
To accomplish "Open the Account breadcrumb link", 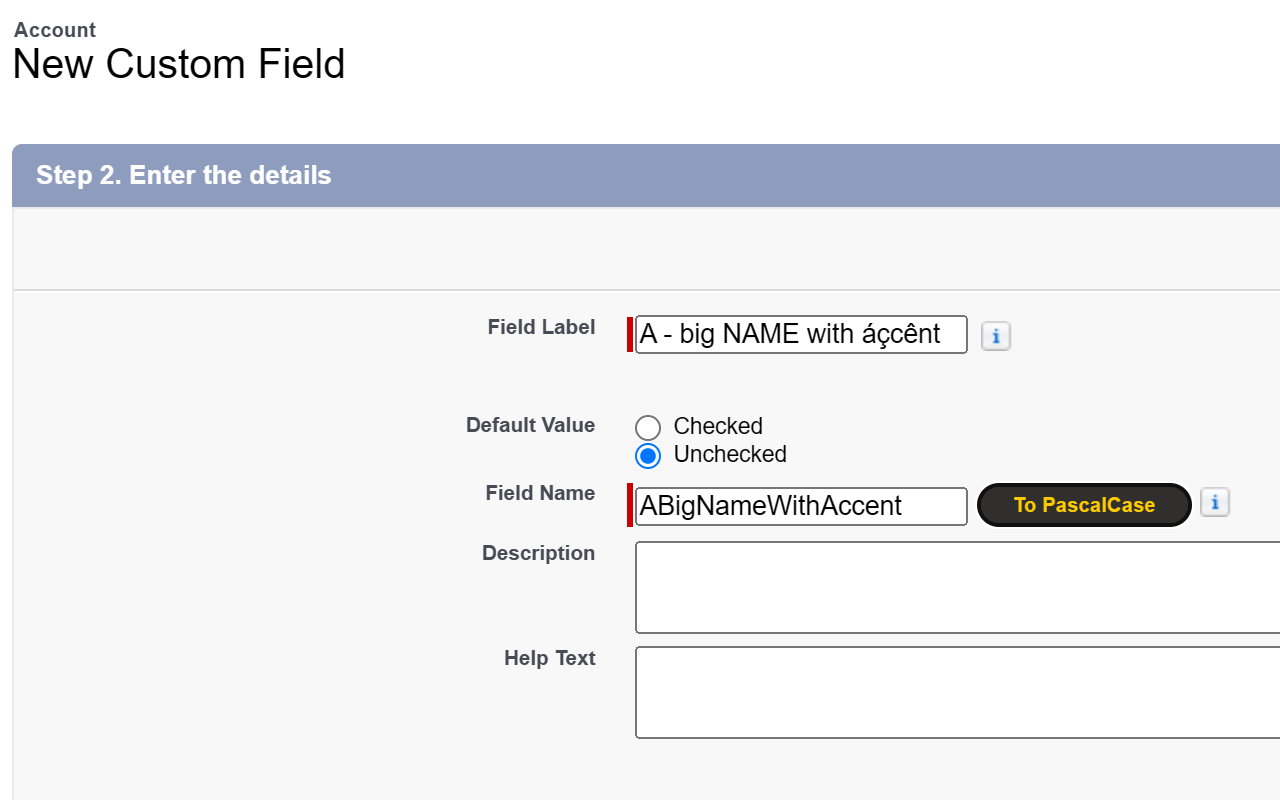I will click(54, 30).
